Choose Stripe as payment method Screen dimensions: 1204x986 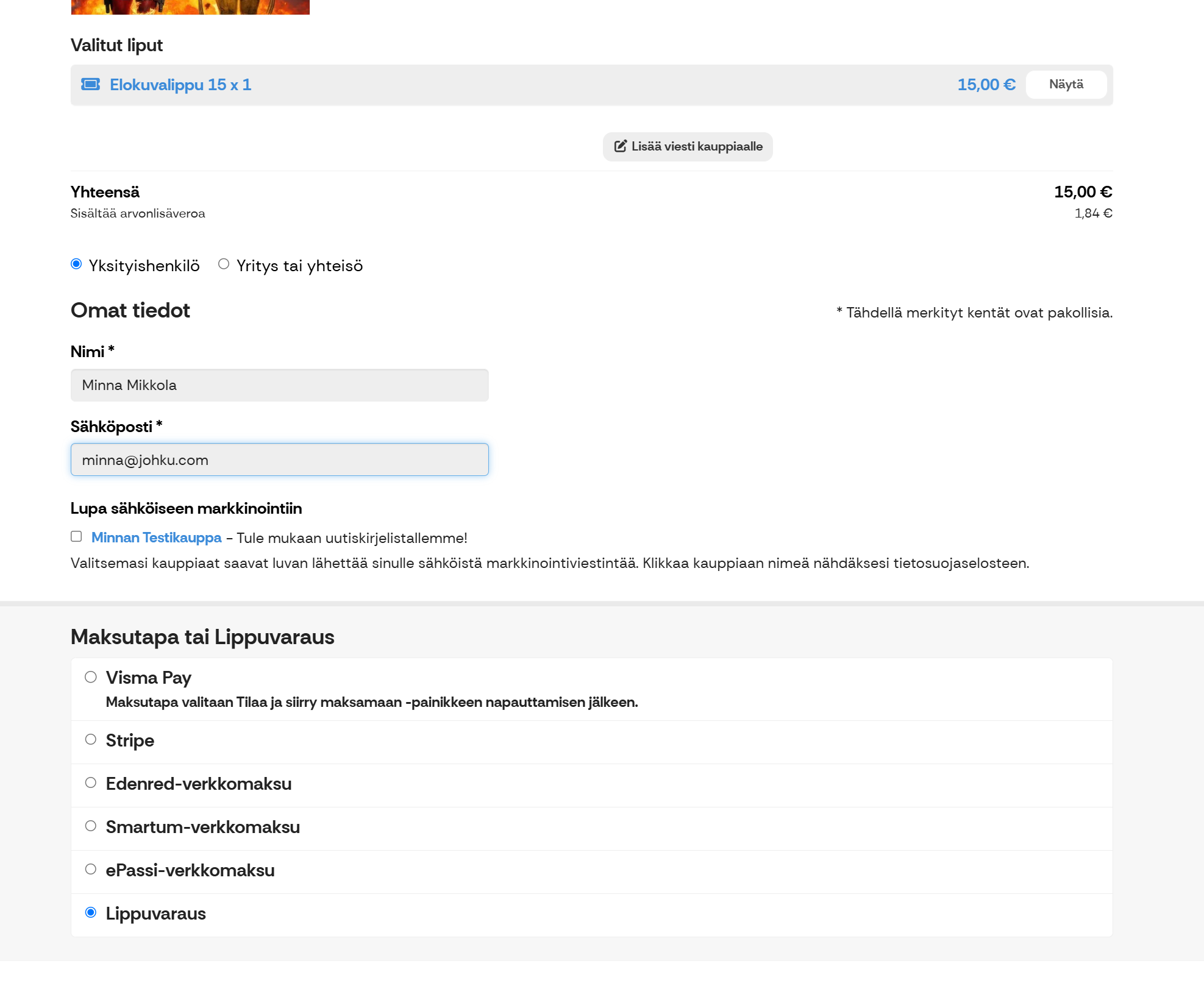[x=91, y=739]
